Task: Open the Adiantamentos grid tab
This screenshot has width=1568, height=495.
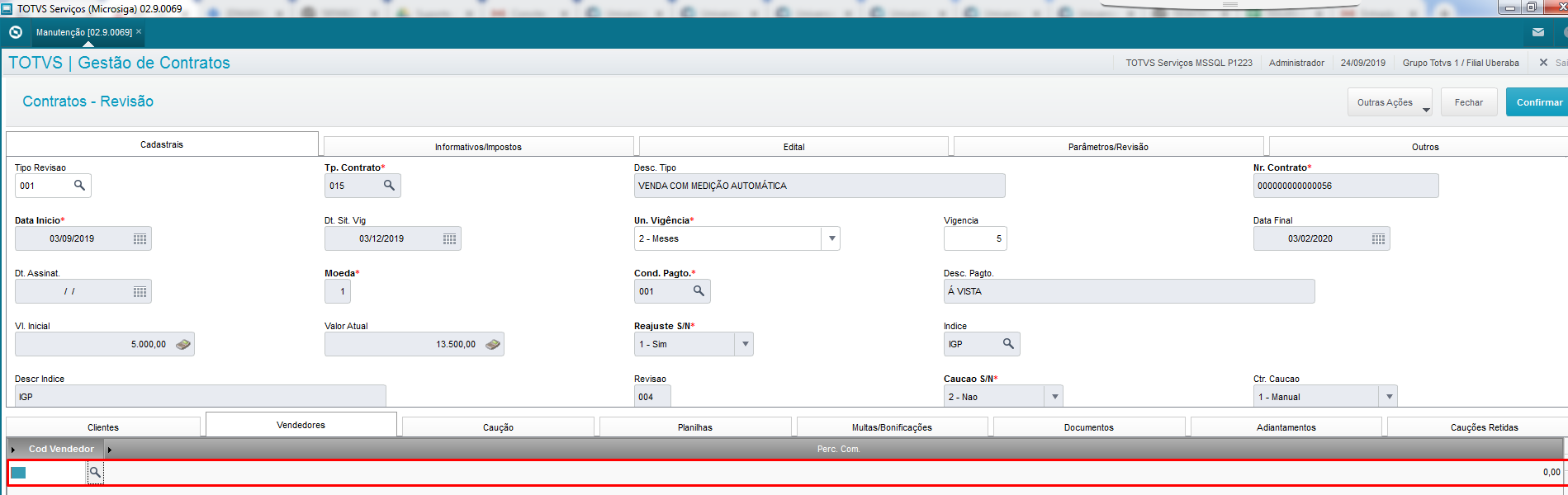Action: click(1286, 427)
